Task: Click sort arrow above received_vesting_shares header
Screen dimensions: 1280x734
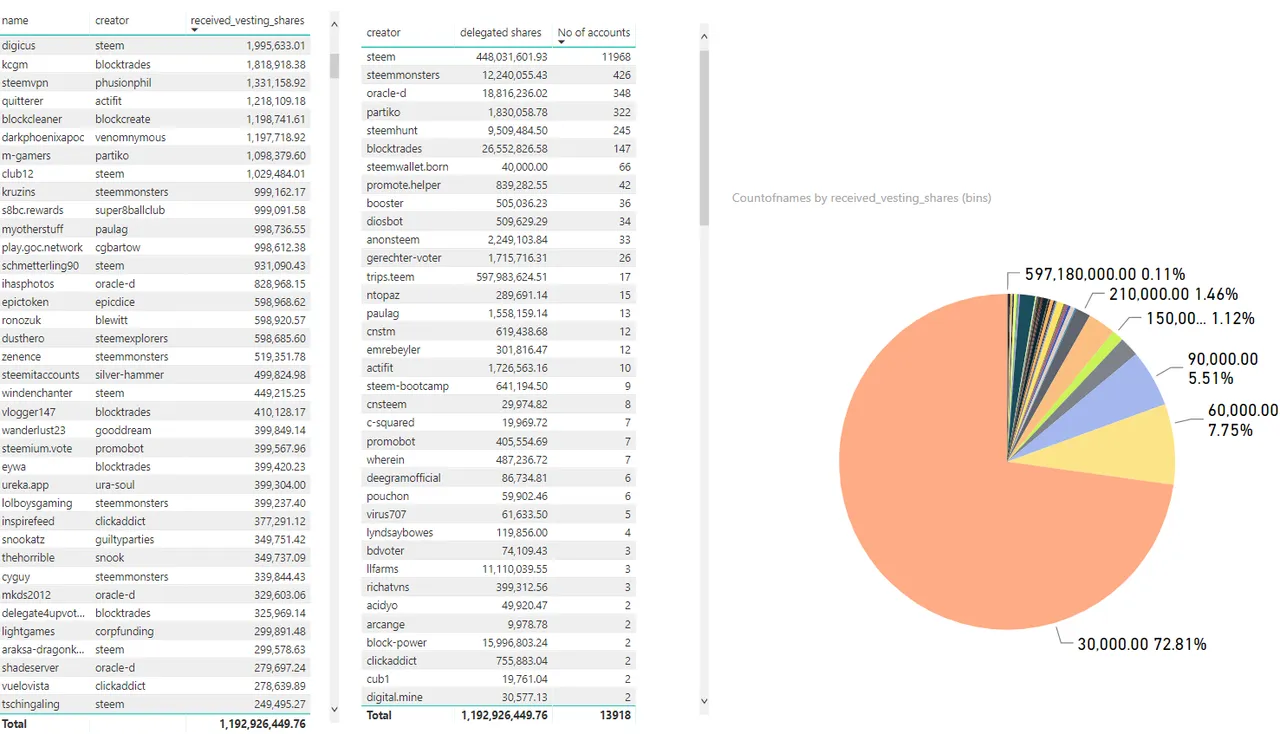Action: coord(194,30)
